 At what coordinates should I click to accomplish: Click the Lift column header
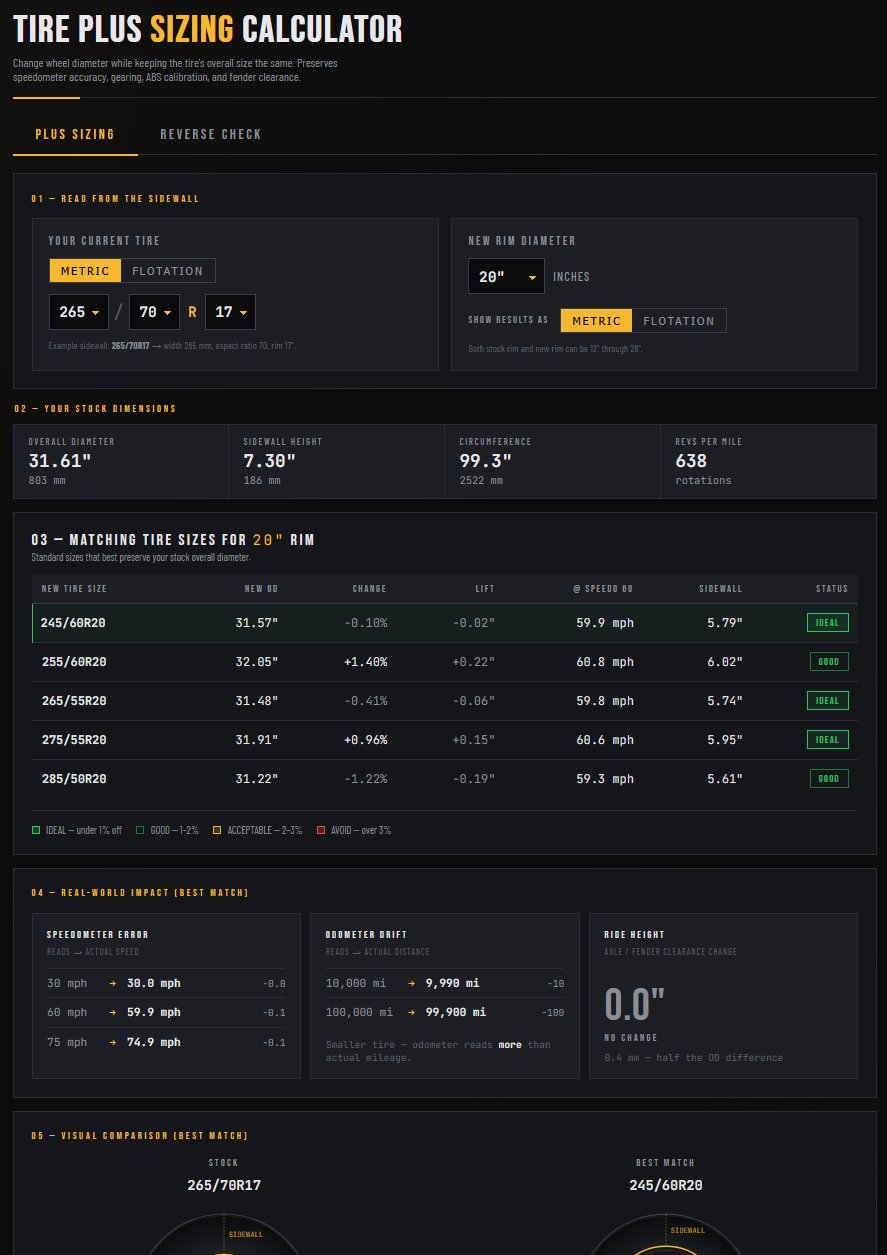point(486,589)
